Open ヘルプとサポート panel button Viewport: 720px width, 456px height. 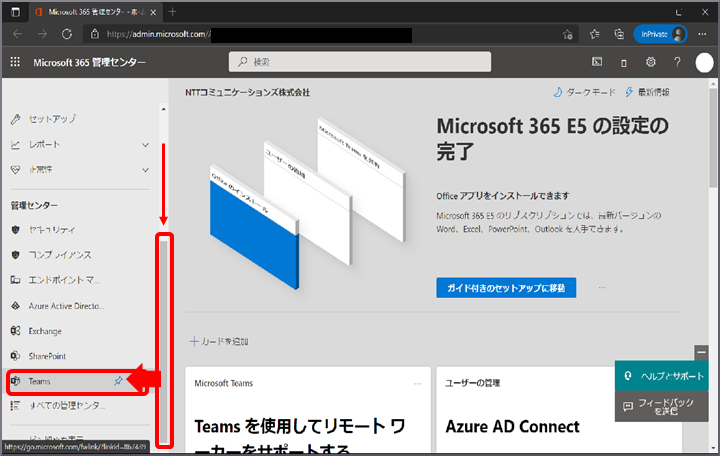pyautogui.click(x=662, y=376)
